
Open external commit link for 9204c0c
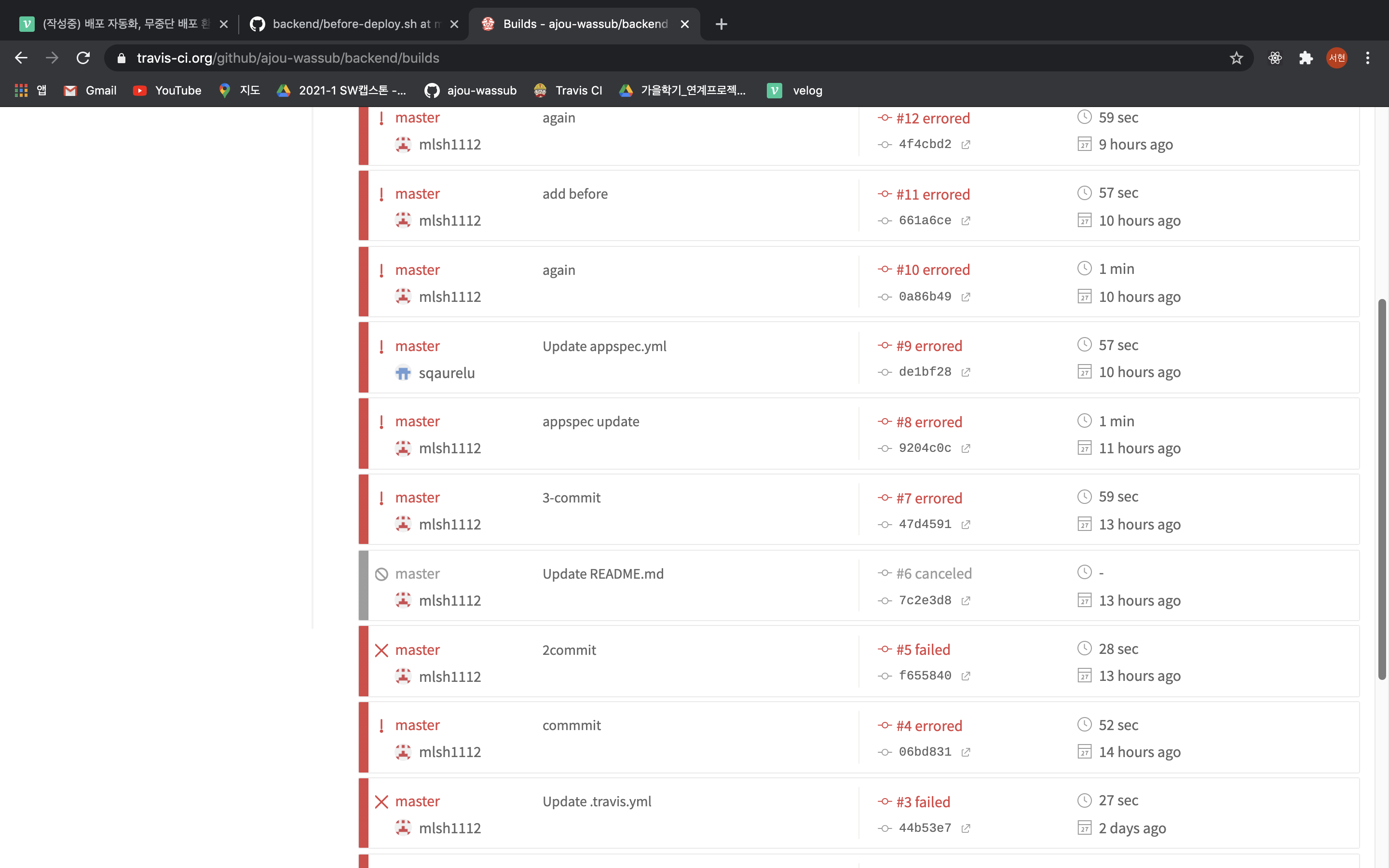tap(966, 448)
